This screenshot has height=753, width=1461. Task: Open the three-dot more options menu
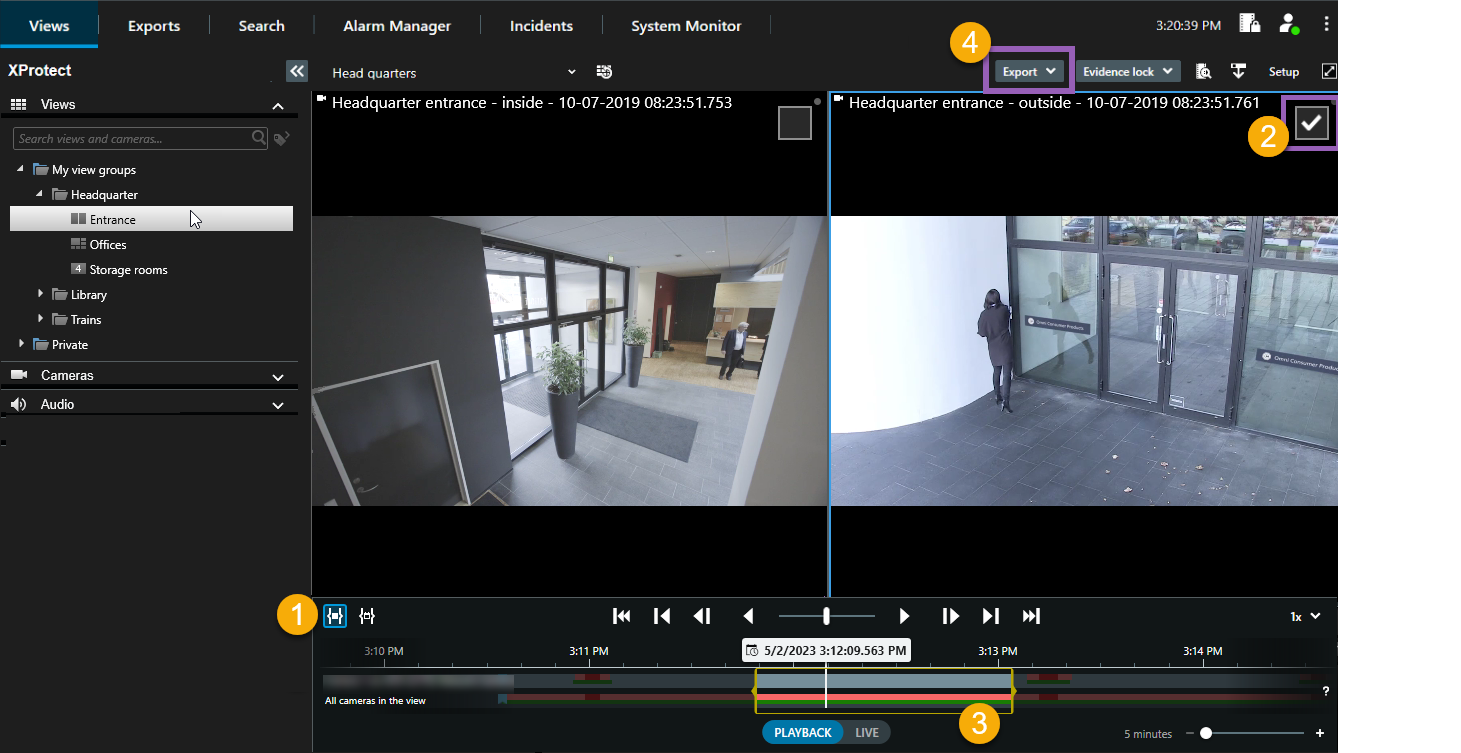(1327, 24)
